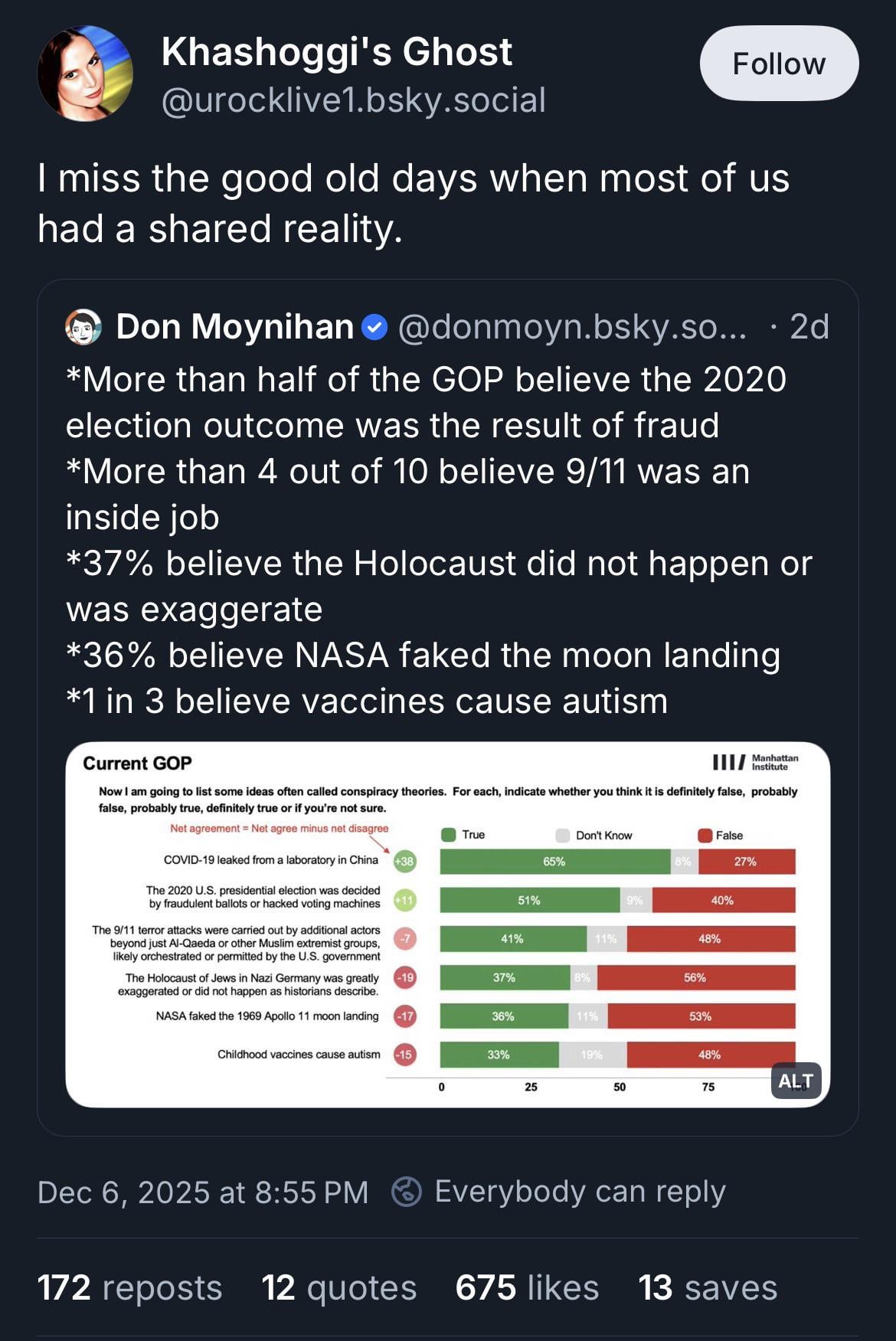View the 12 quotes list
This screenshot has height=1341, width=896.
[x=338, y=1287]
